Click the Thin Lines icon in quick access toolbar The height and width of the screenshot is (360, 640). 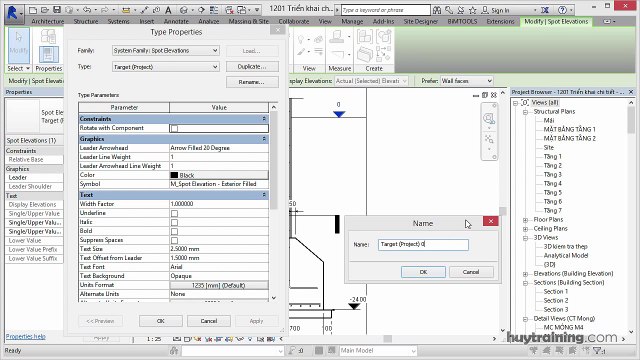coord(213,10)
